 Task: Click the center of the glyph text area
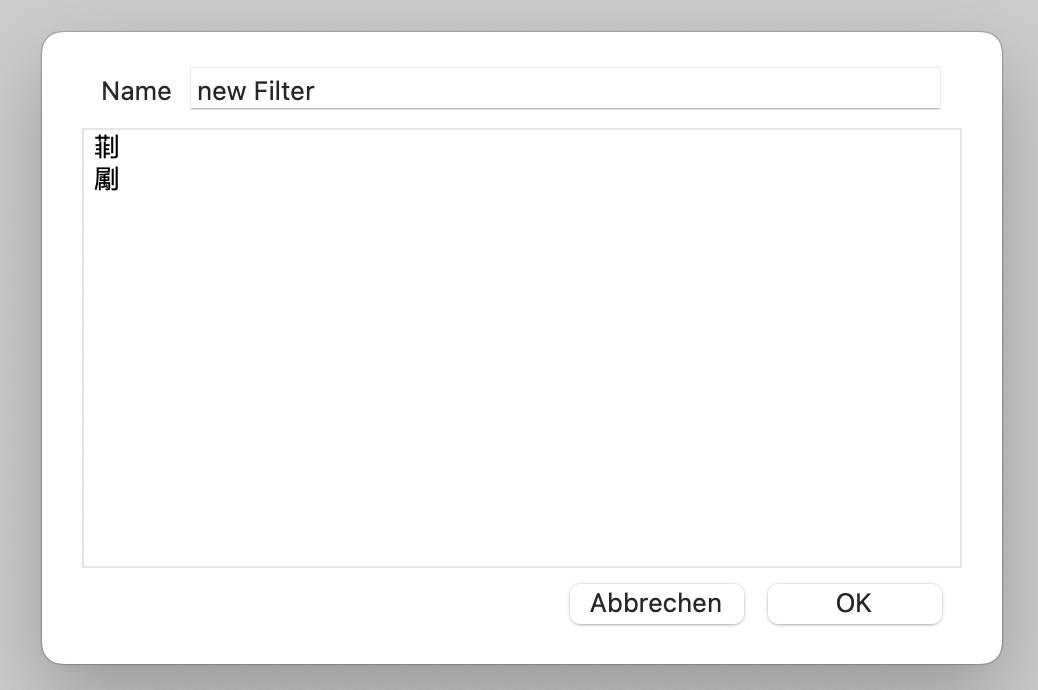click(x=522, y=348)
